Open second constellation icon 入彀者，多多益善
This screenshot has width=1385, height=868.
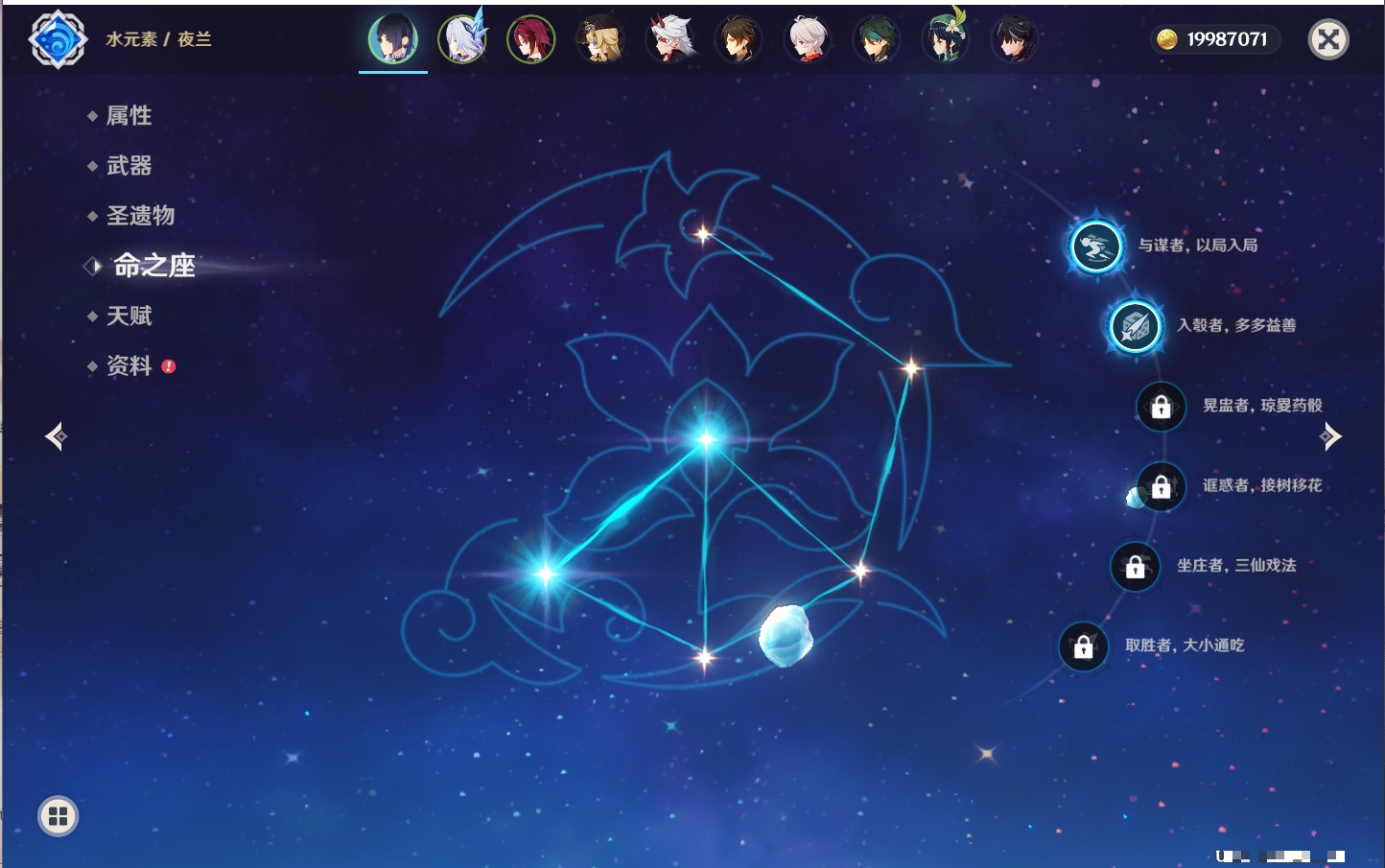[x=1135, y=326]
